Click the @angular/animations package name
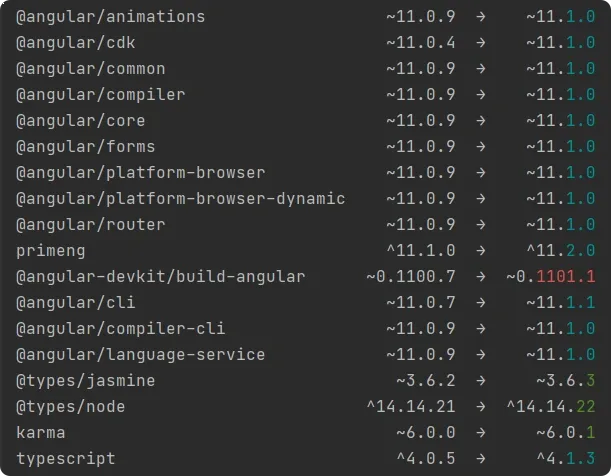 click(110, 17)
